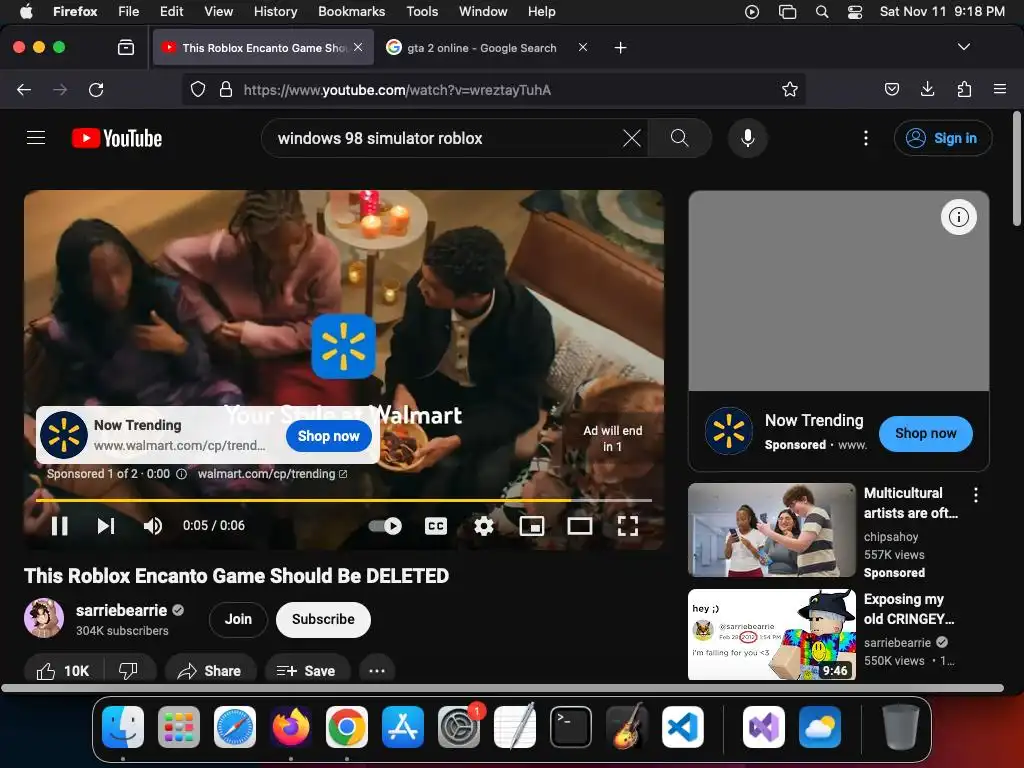1024x768 pixels.
Task: Grab the page vertical scrollbar
Action: pyautogui.click(x=1017, y=170)
